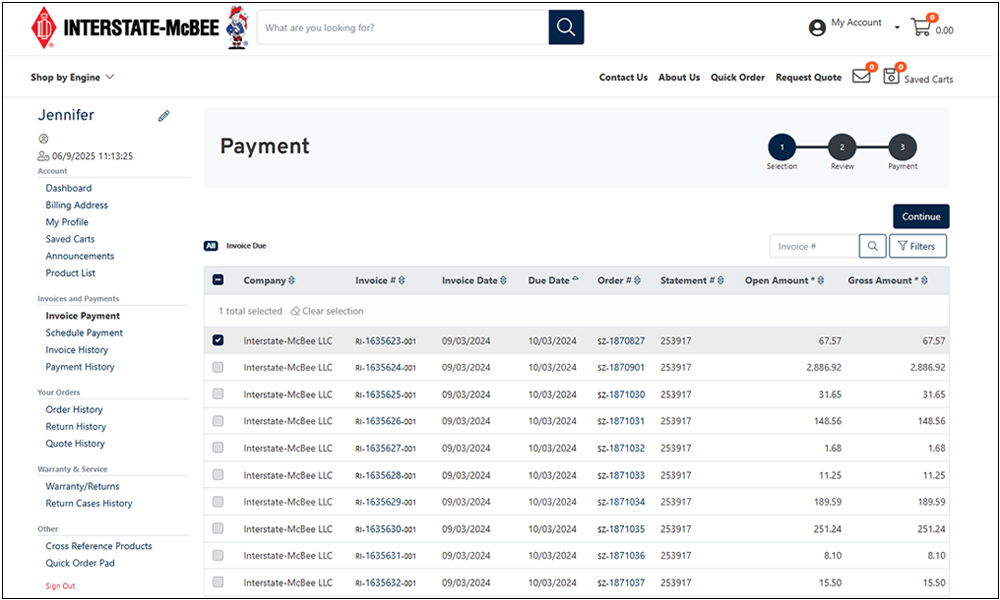
Task: Click step 2 Review progress circle
Action: [x=842, y=147]
